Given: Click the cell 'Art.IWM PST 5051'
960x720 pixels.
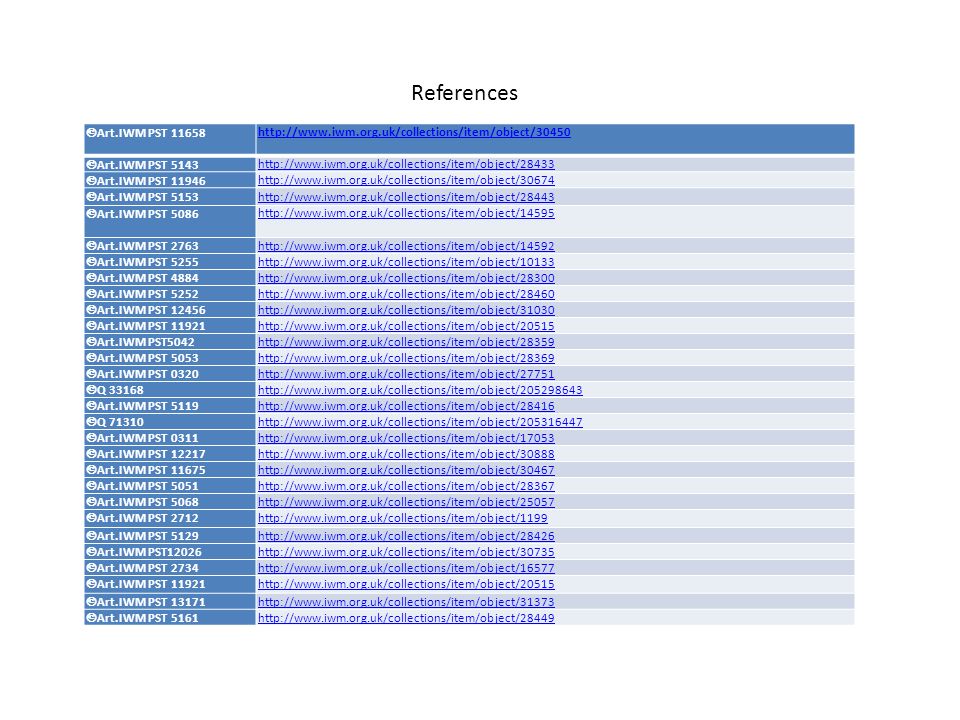Looking at the screenshot, I should click(x=170, y=486).
